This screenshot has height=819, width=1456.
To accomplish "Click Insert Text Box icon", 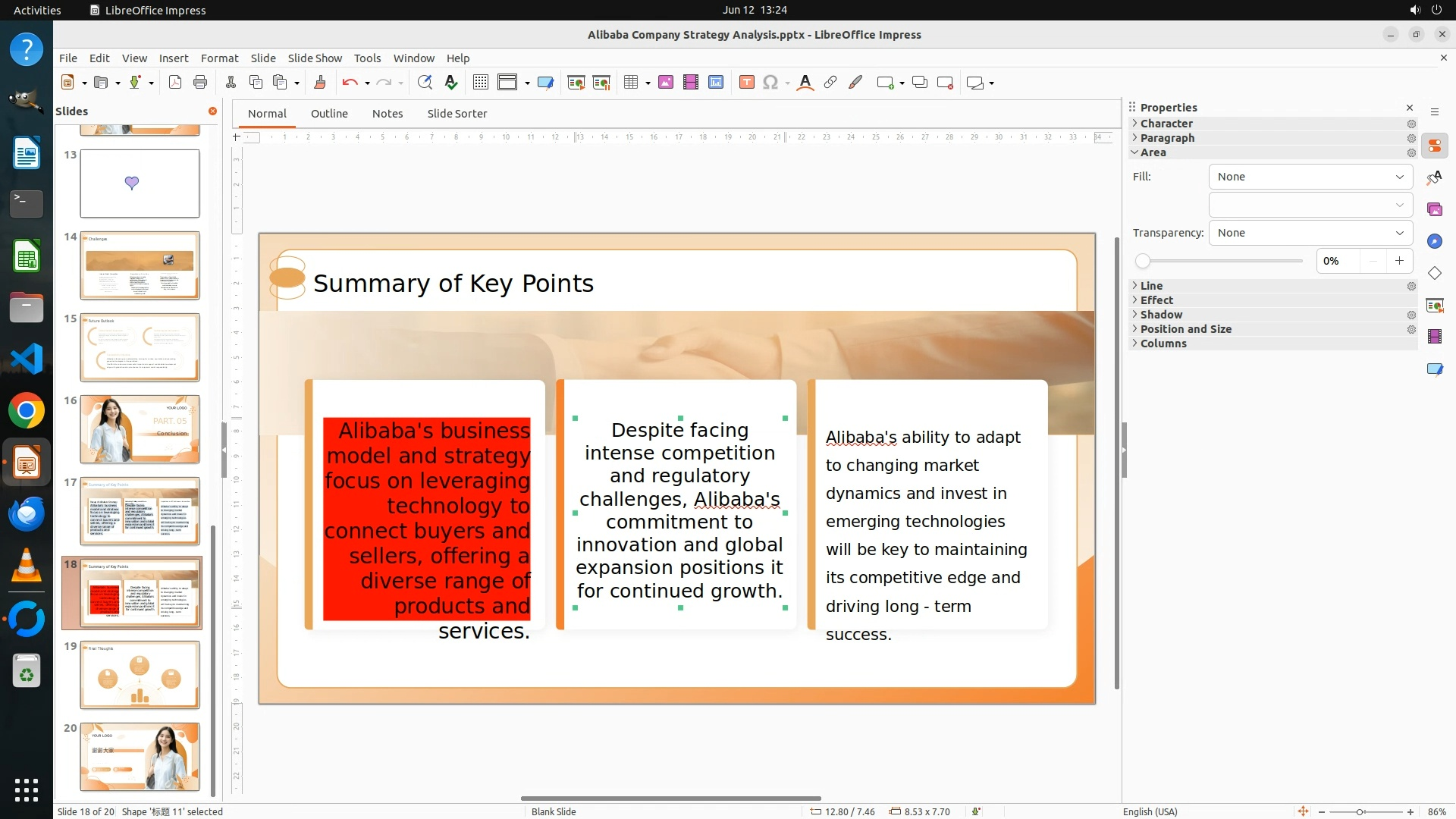I will (x=746, y=83).
